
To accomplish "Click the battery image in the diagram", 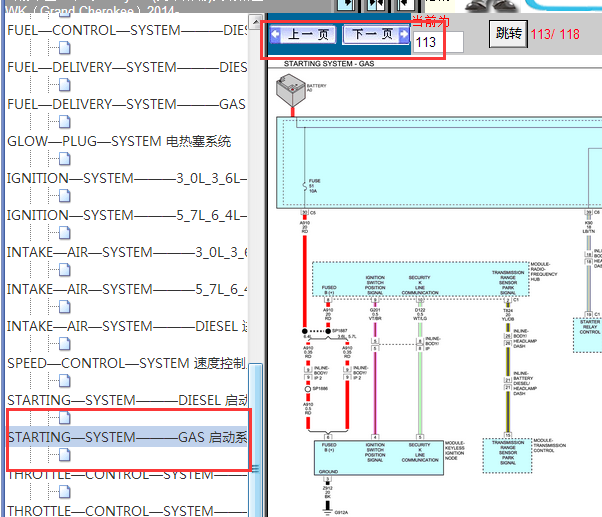I will coord(291,90).
